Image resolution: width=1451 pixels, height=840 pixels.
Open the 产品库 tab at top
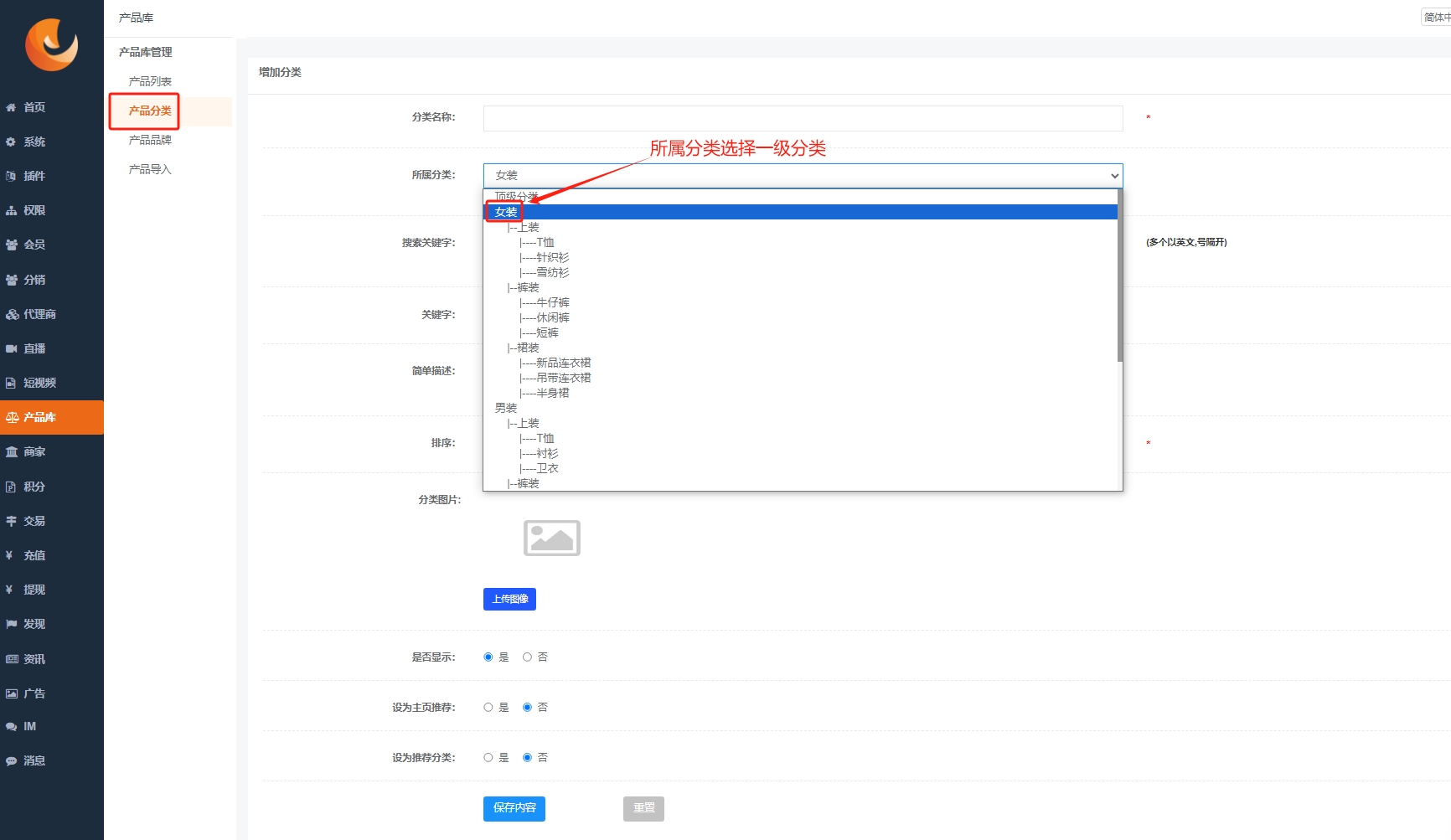(136, 18)
